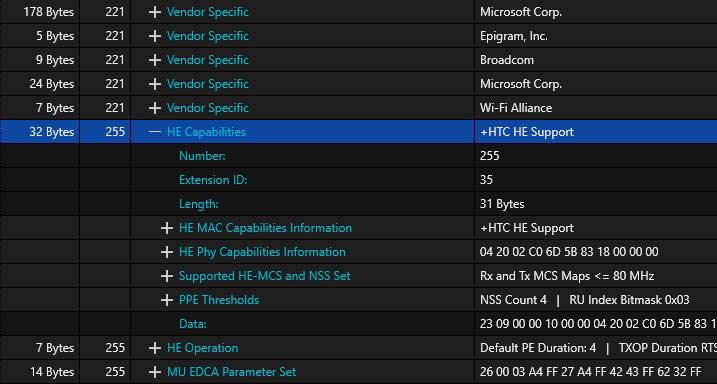Collapse the HE Capabilities element
The image size is (717, 384).
pos(155,132)
